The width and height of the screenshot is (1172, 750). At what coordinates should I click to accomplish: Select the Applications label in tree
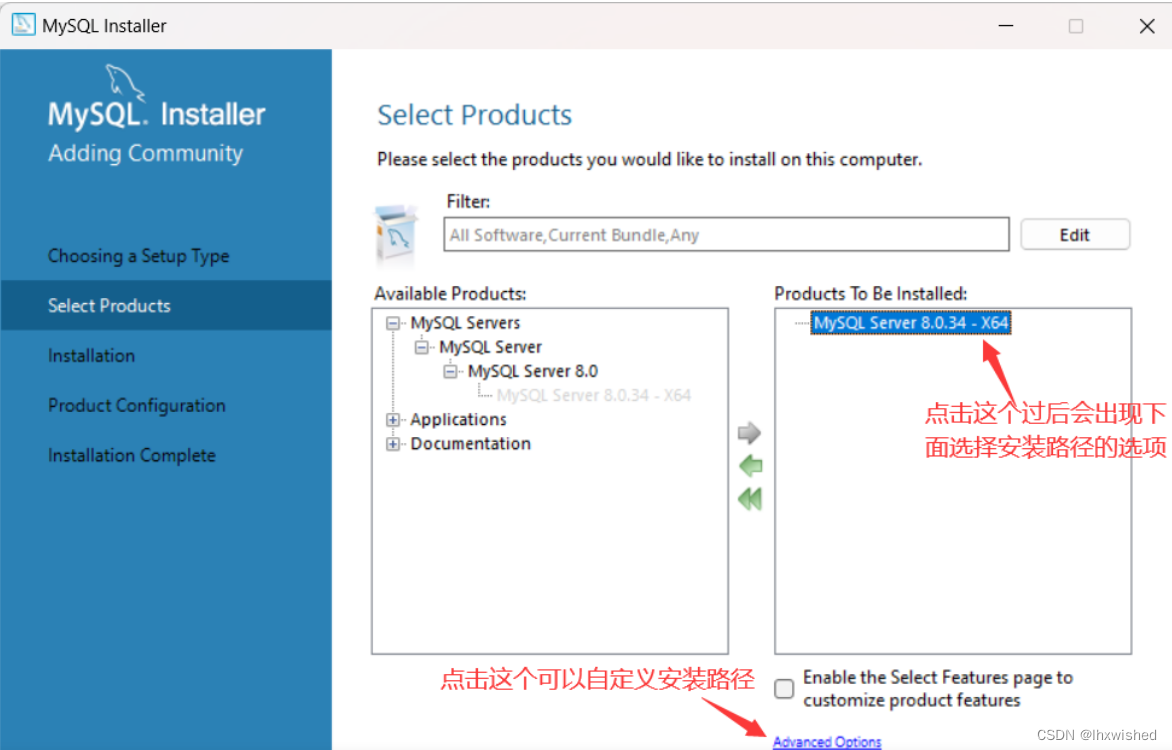(458, 419)
